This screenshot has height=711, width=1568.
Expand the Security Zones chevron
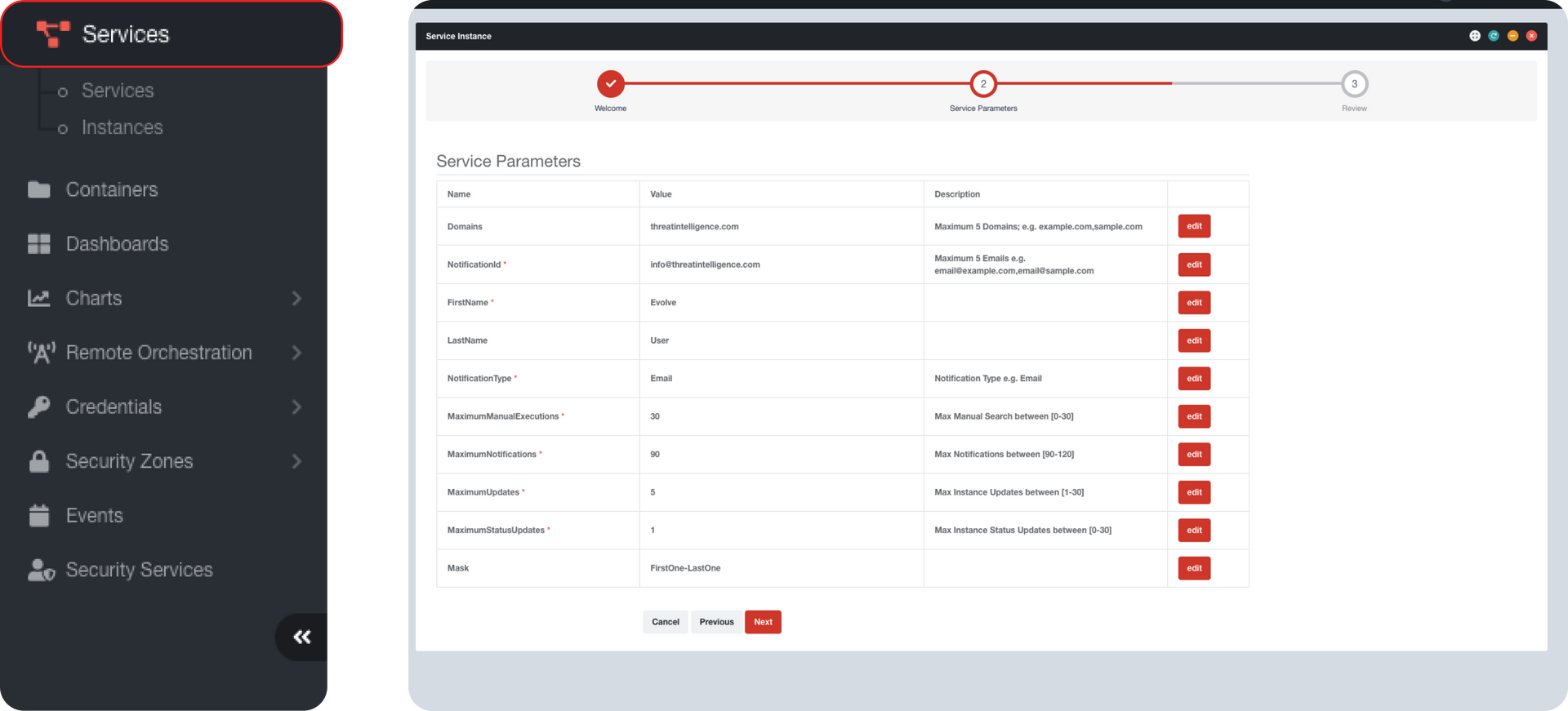(296, 461)
